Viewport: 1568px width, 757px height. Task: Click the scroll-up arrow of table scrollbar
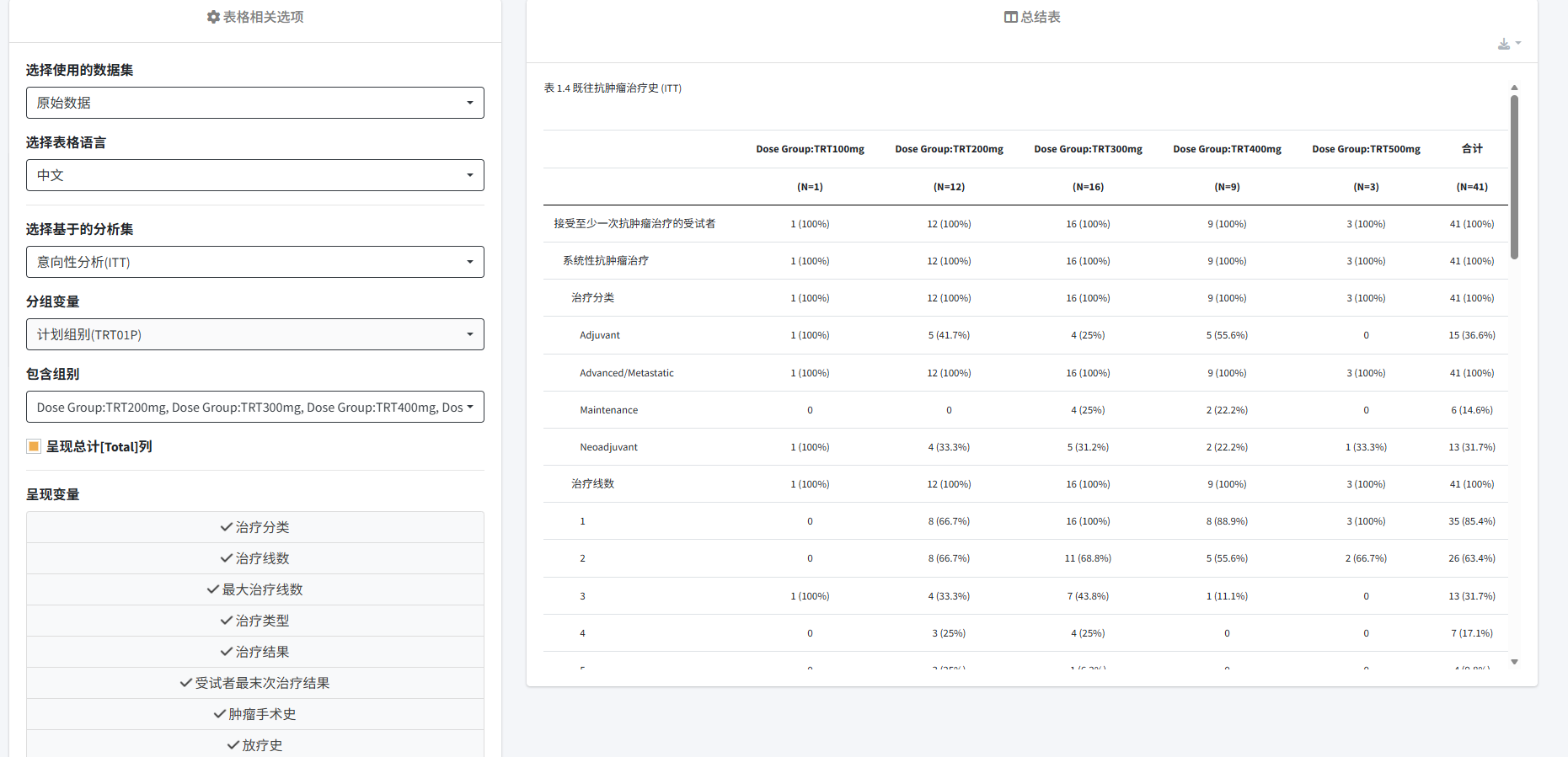1514,88
